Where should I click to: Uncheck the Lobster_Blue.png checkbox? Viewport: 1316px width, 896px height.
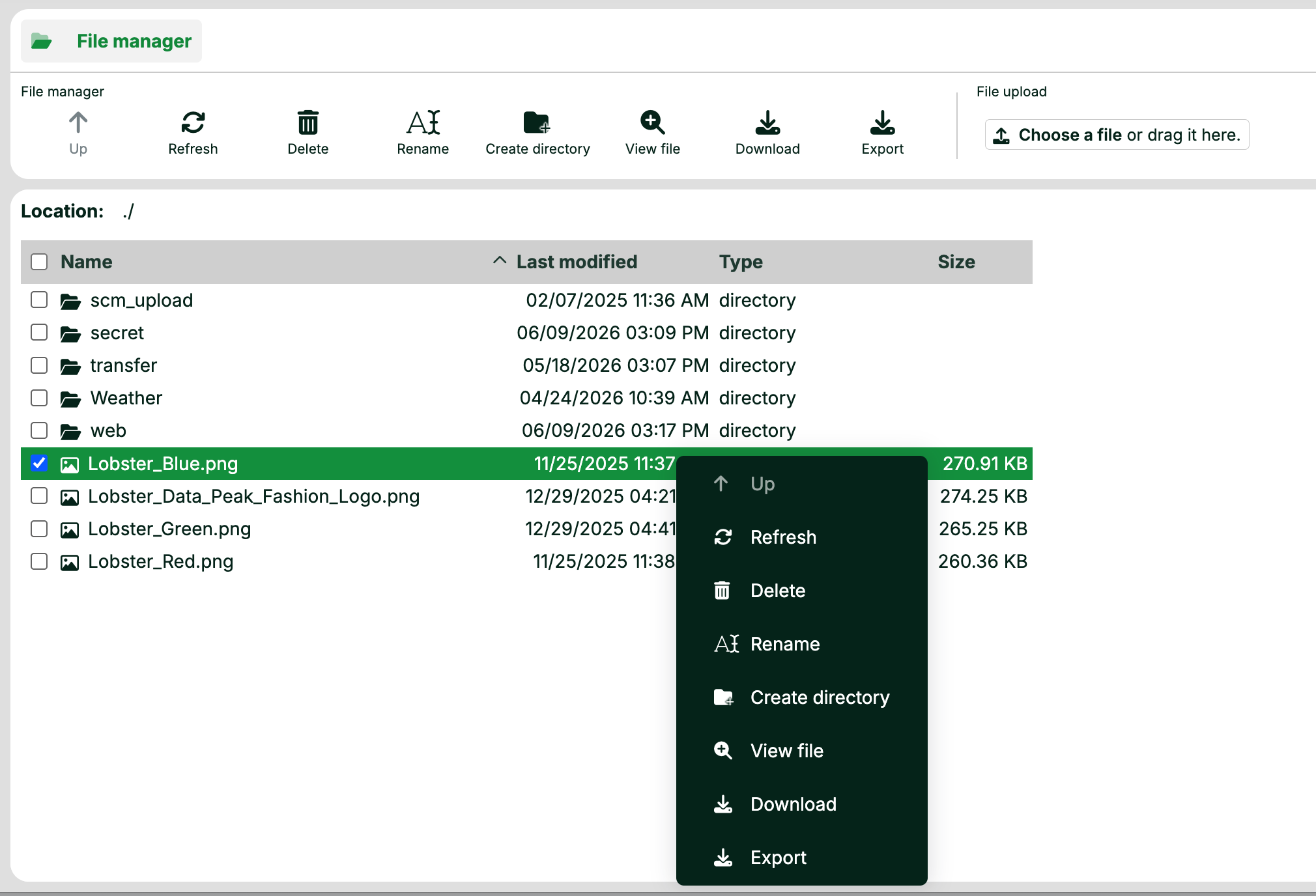click(39, 463)
